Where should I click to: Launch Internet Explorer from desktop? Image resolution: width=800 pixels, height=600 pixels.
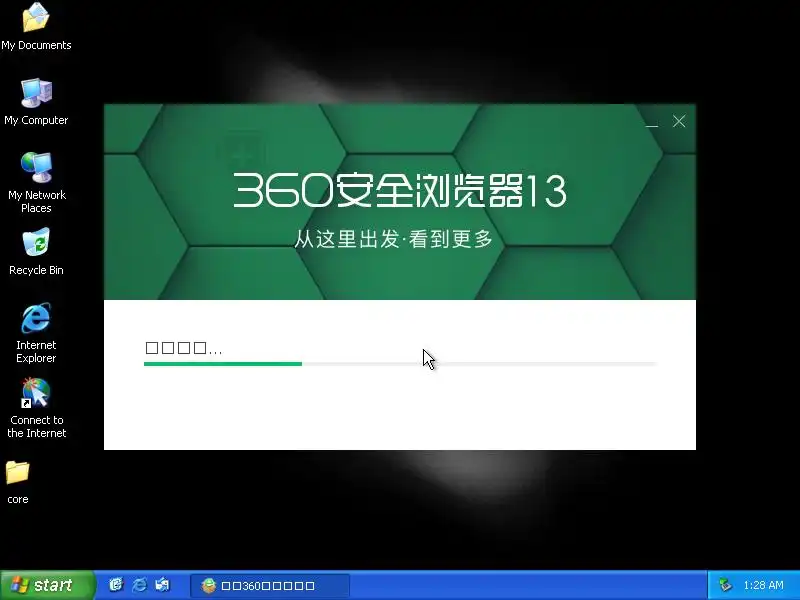pyautogui.click(x=36, y=333)
